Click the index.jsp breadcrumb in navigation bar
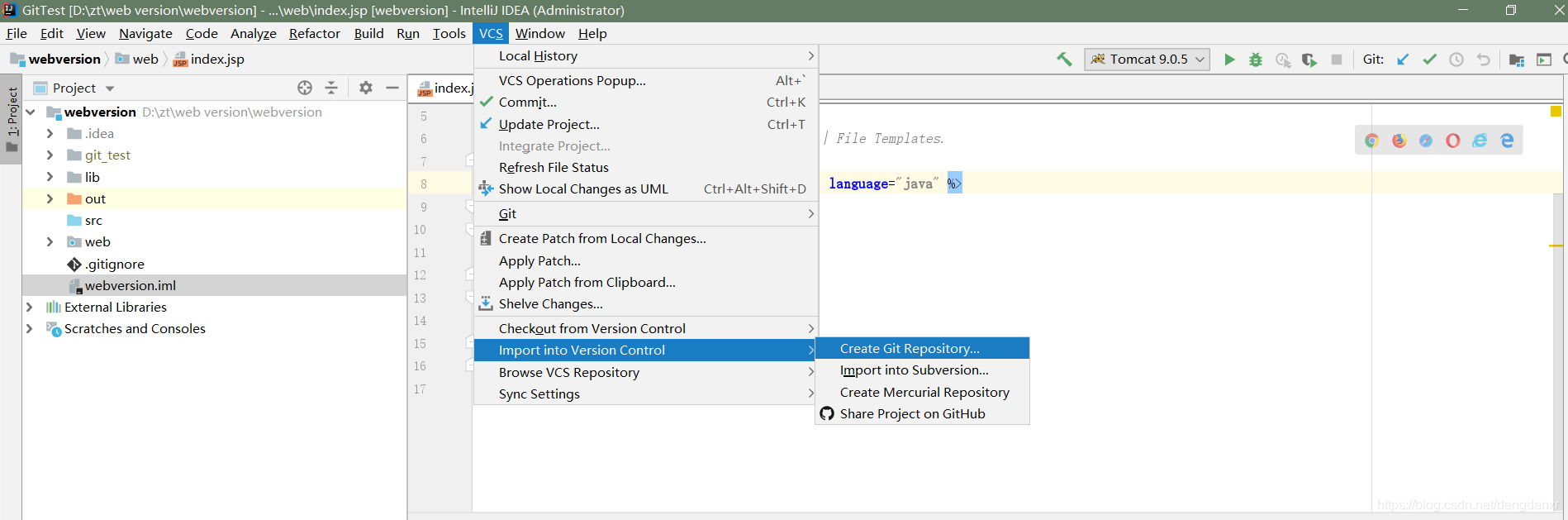The height and width of the screenshot is (520, 1568). tap(208, 59)
